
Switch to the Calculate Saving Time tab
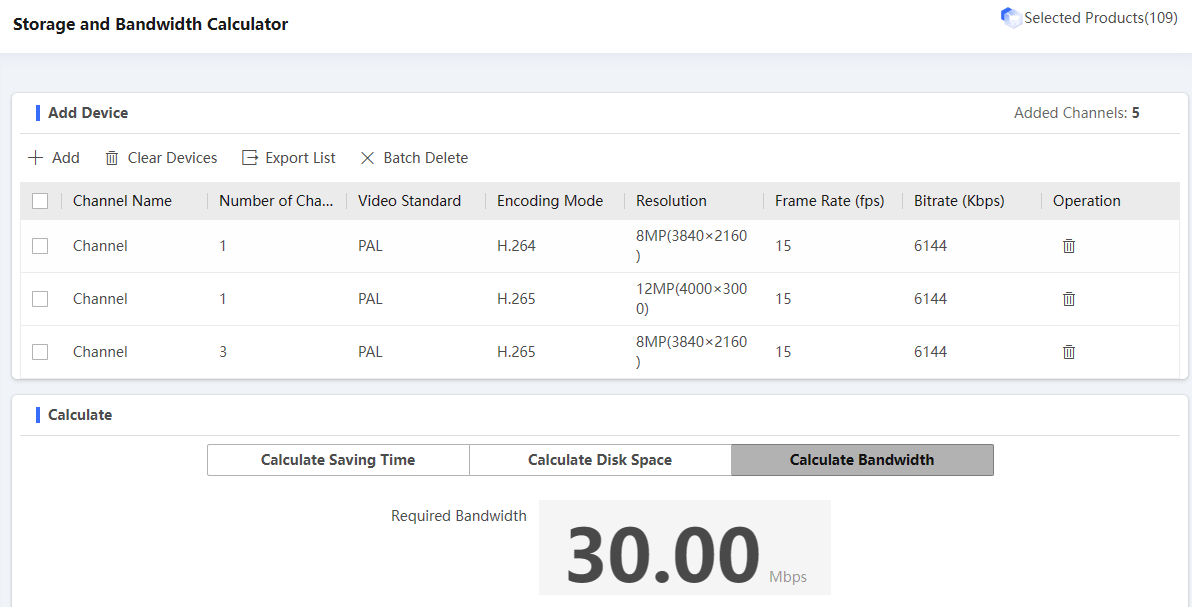[x=337, y=459]
